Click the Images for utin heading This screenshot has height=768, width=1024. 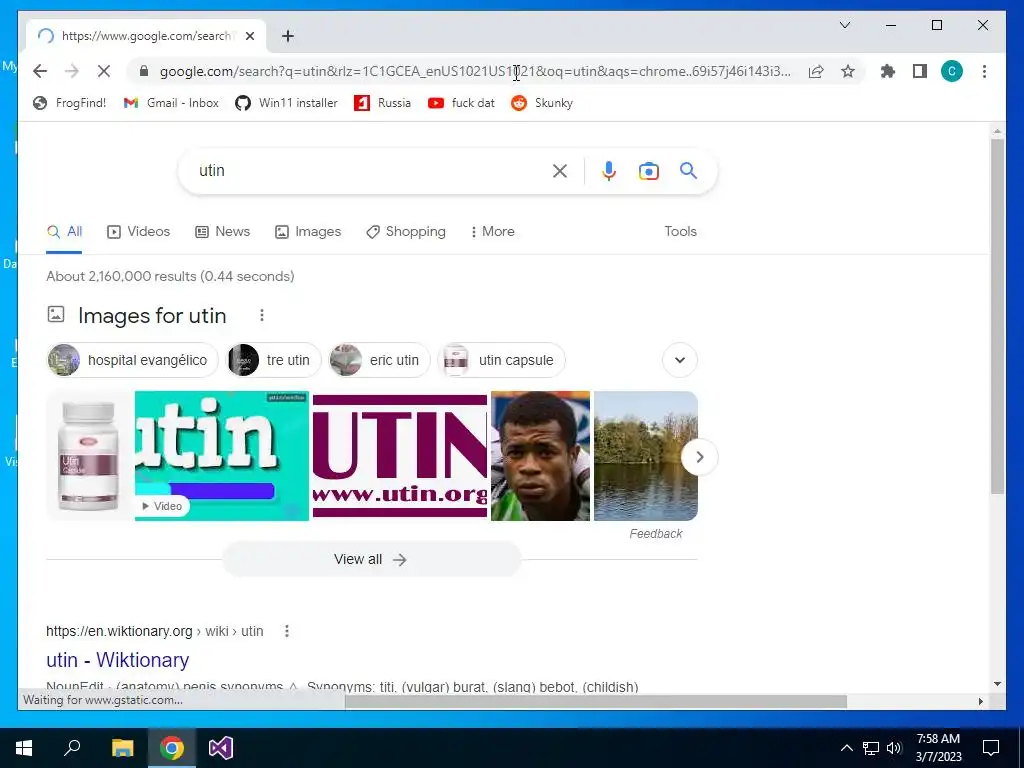pos(152,315)
